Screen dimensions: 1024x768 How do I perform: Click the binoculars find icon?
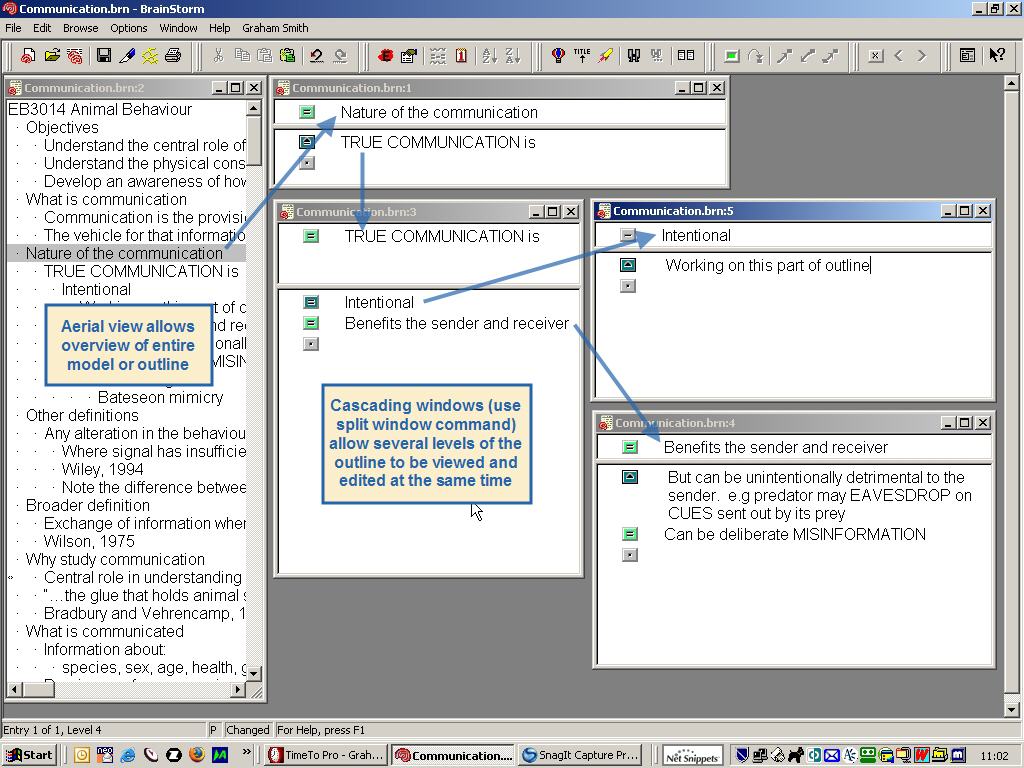point(633,56)
